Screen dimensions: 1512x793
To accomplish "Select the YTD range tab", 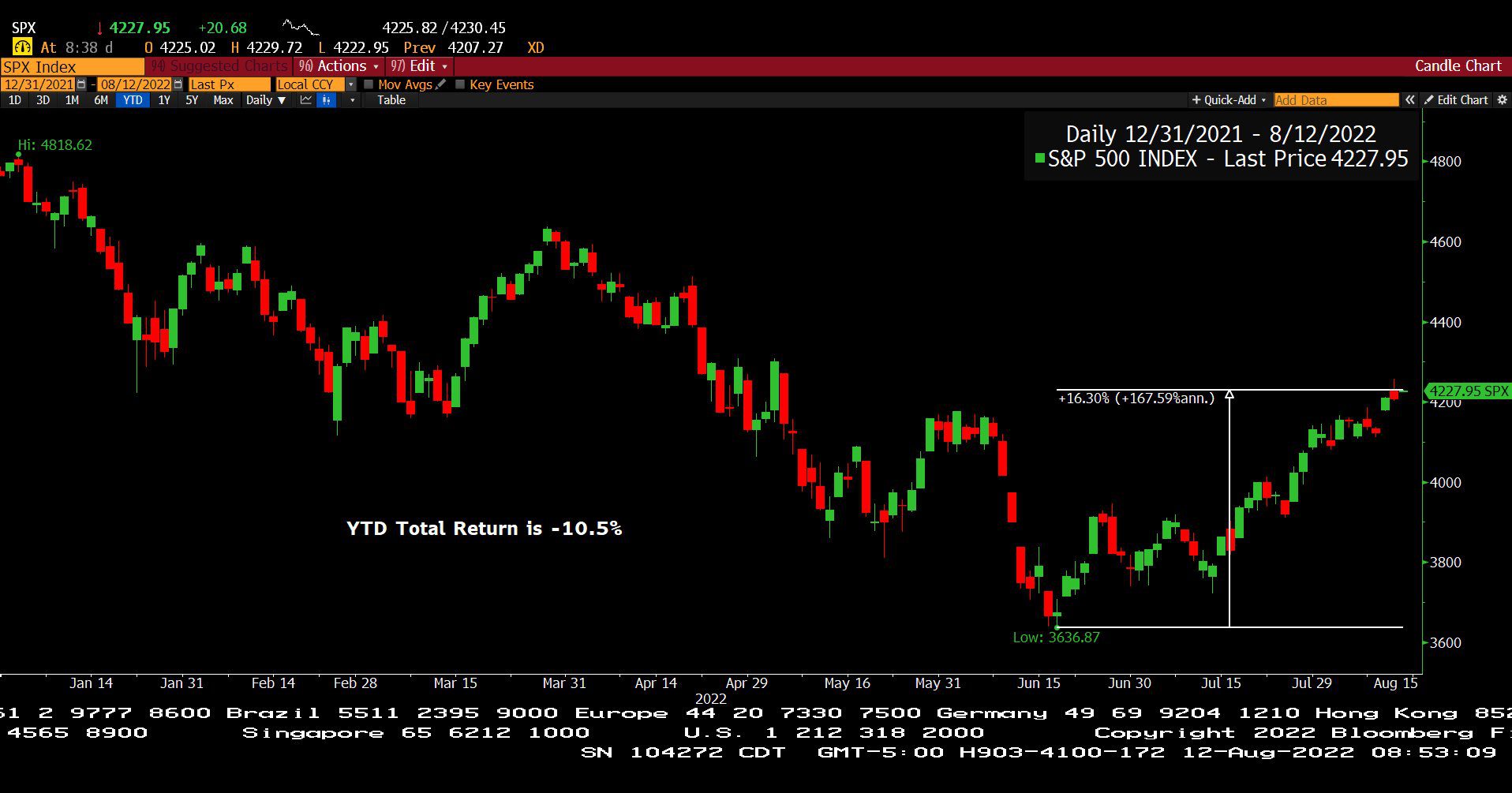I will (x=133, y=100).
